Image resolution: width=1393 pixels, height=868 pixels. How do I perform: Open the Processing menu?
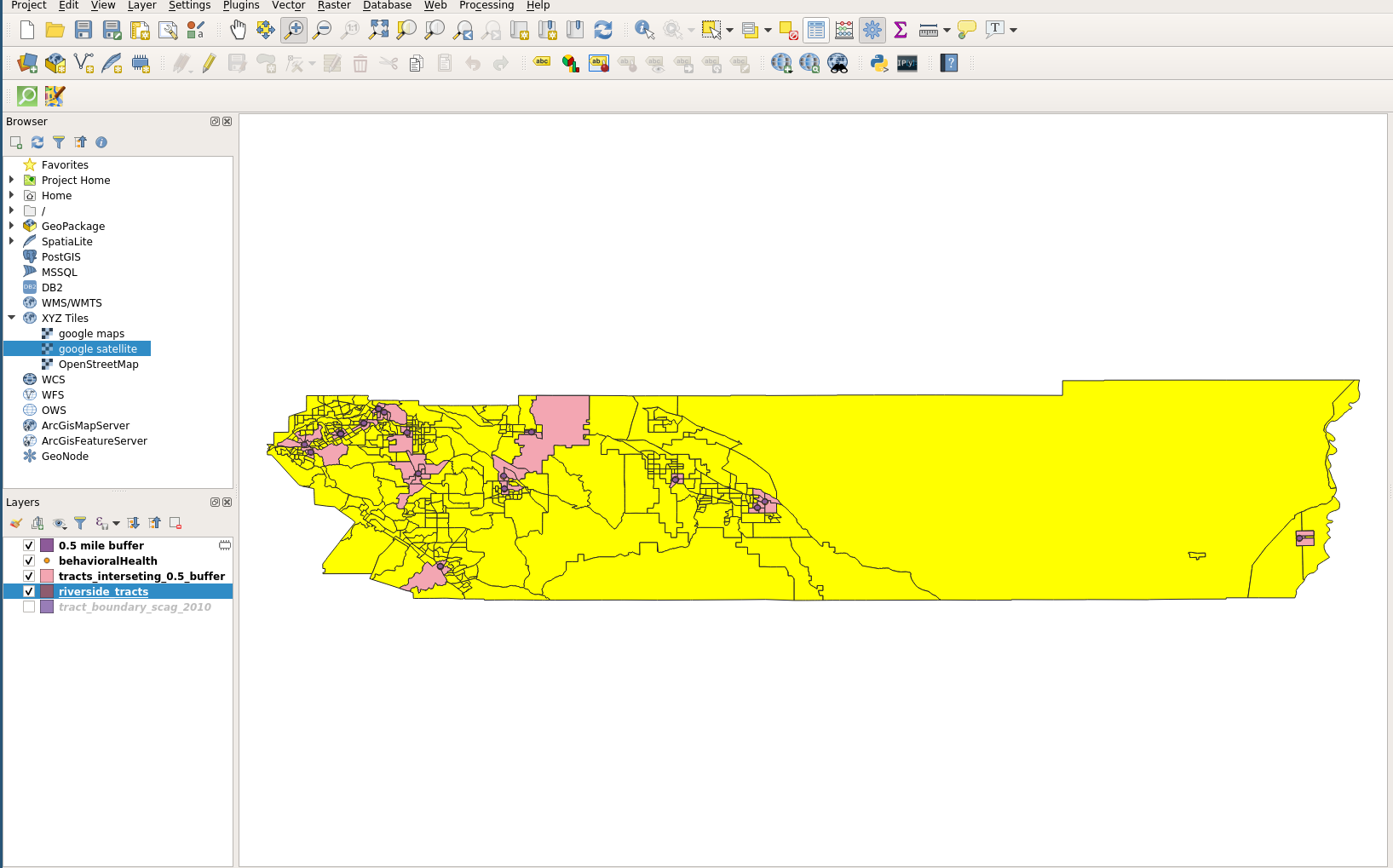[486, 5]
